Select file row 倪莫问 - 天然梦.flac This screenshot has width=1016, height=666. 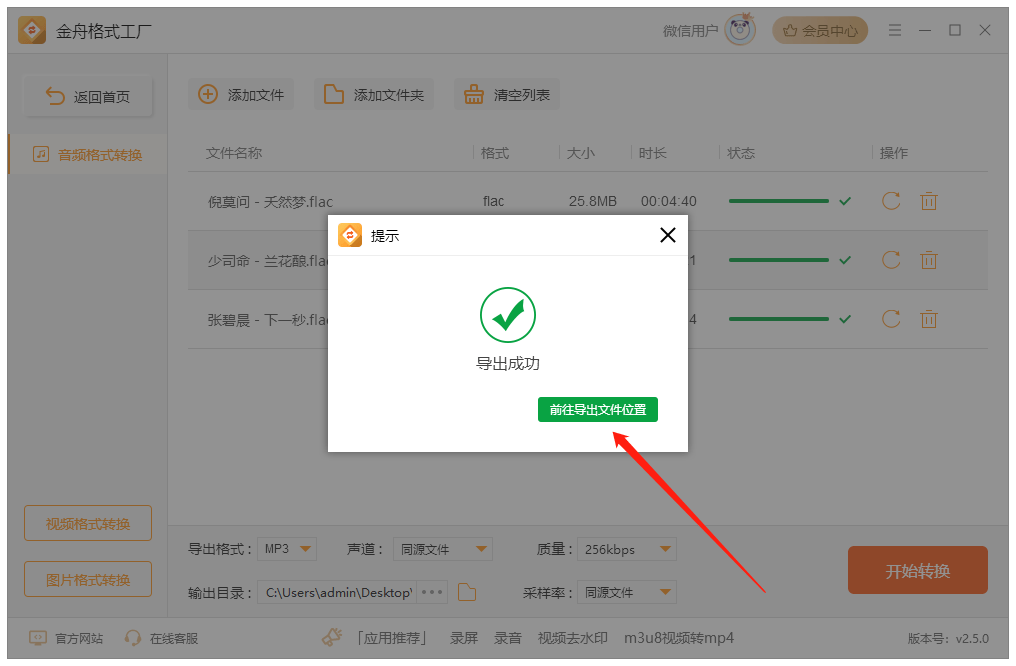pyautogui.click(x=588, y=201)
